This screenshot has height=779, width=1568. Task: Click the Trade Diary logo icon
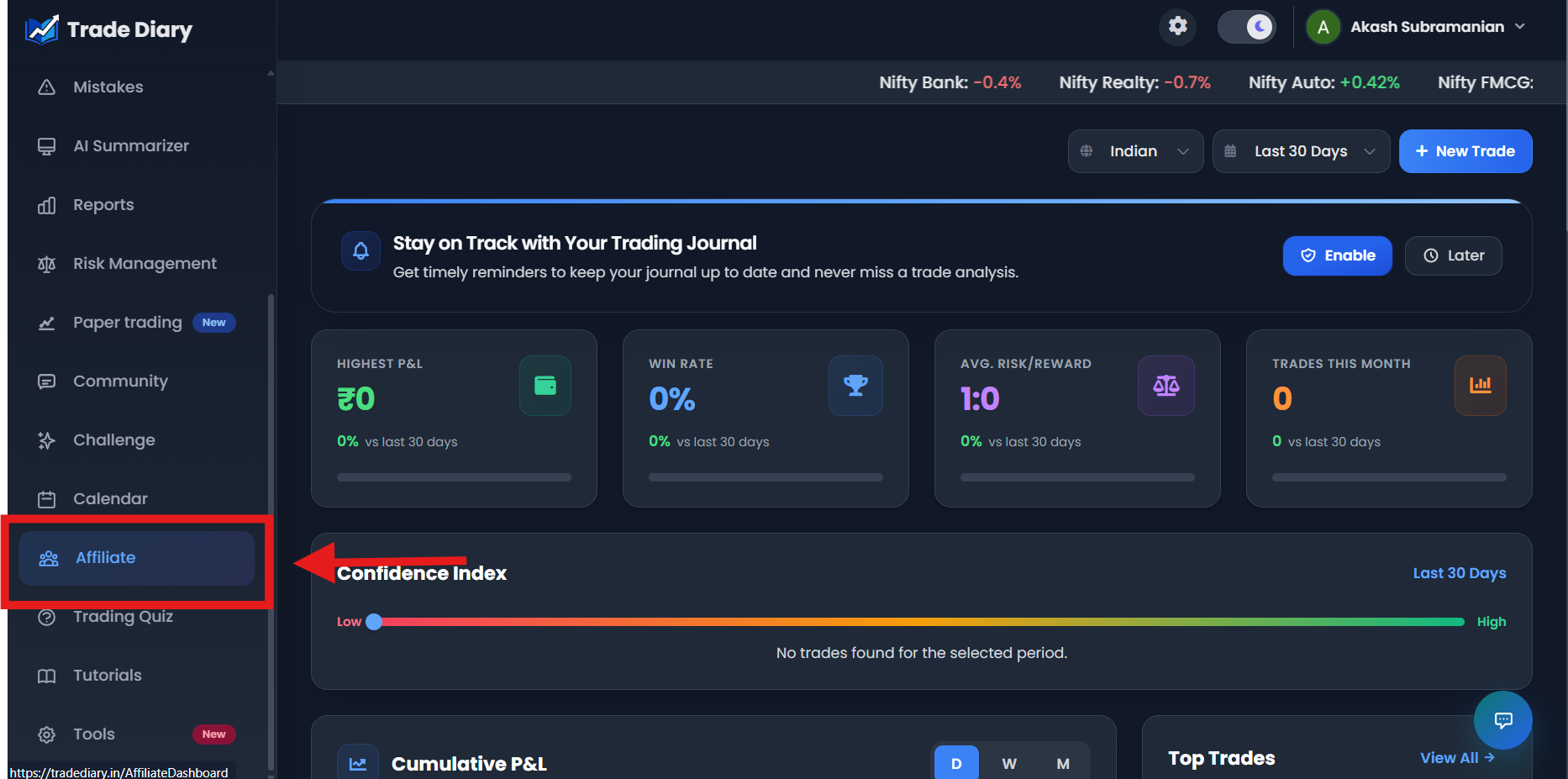(42, 29)
